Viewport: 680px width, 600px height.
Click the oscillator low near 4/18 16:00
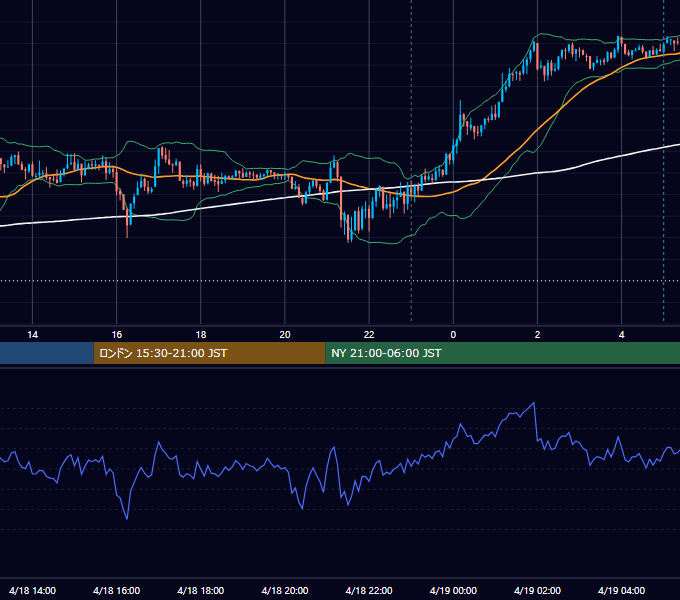point(127,518)
